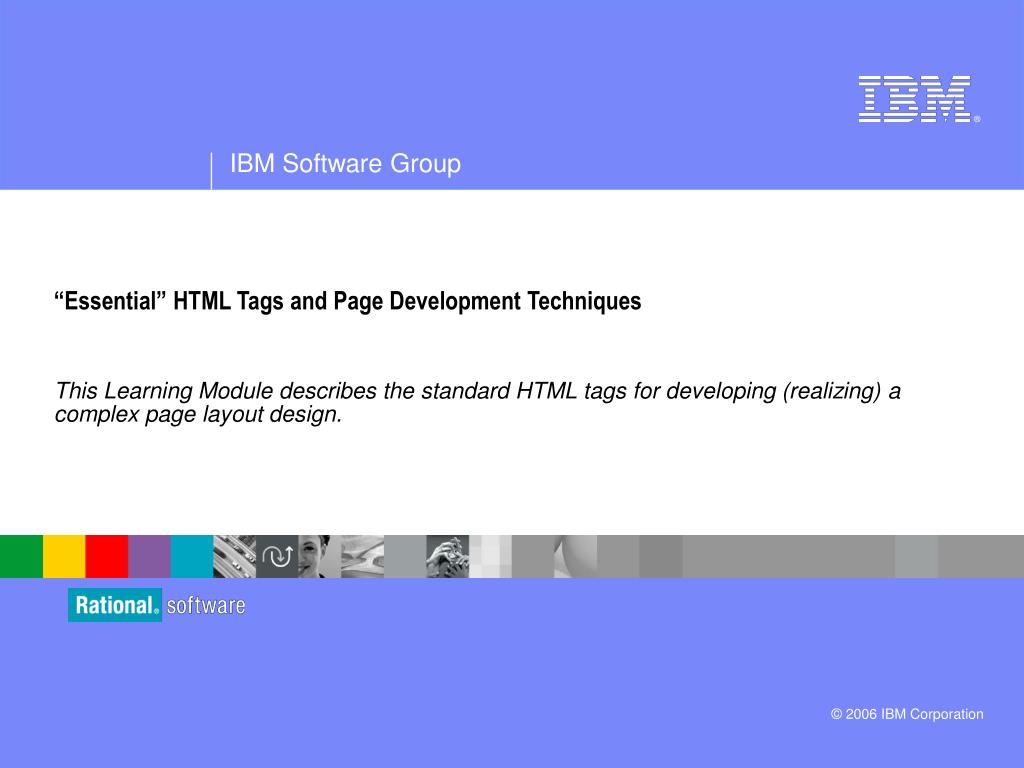Click the green color block
The width and height of the screenshot is (1024, 768).
(20, 557)
